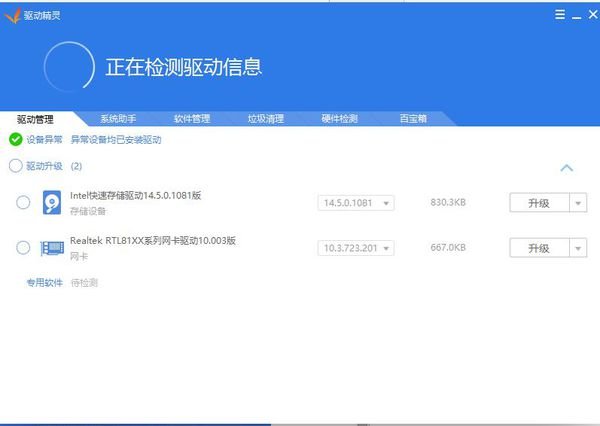This screenshot has height=426, width=600.
Task: Click the 专用软件 label
Action: pyautogui.click(x=44, y=283)
